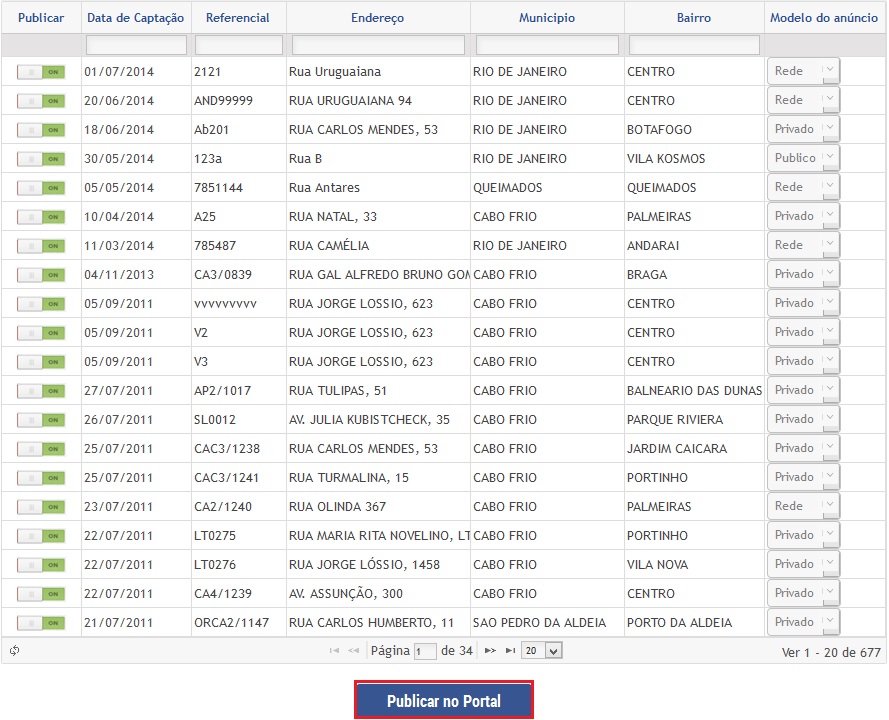
Task: Expand model dropdown for Rua Antares row
Action: coord(803,187)
